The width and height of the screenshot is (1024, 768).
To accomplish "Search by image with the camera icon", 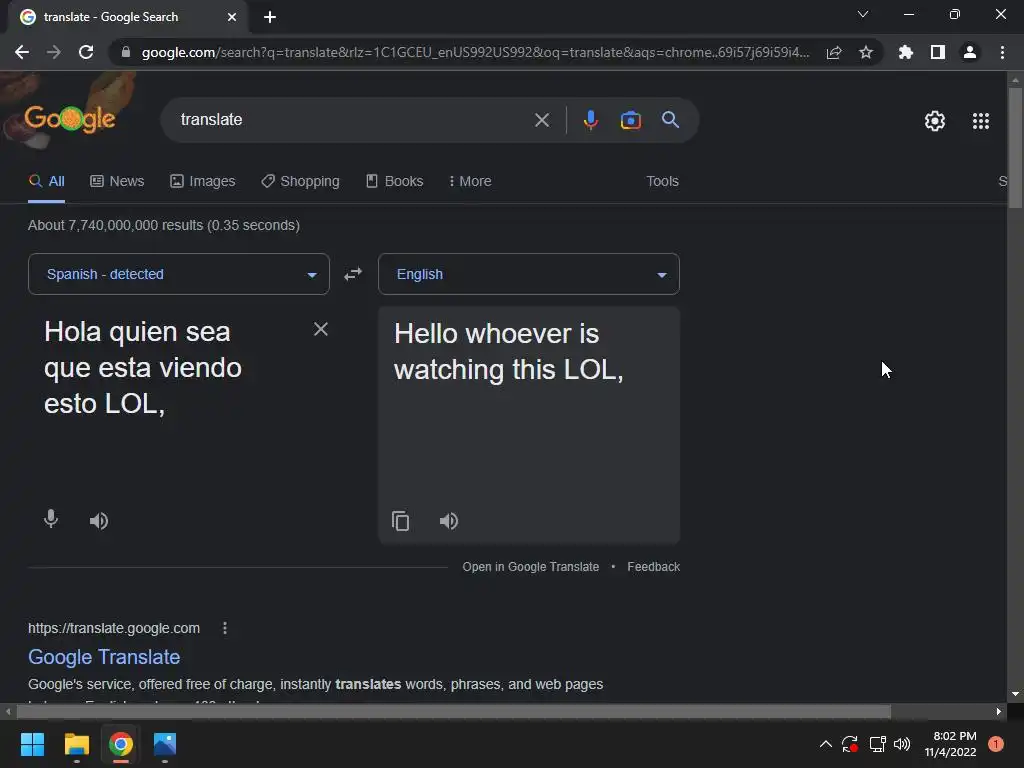I will (631, 120).
